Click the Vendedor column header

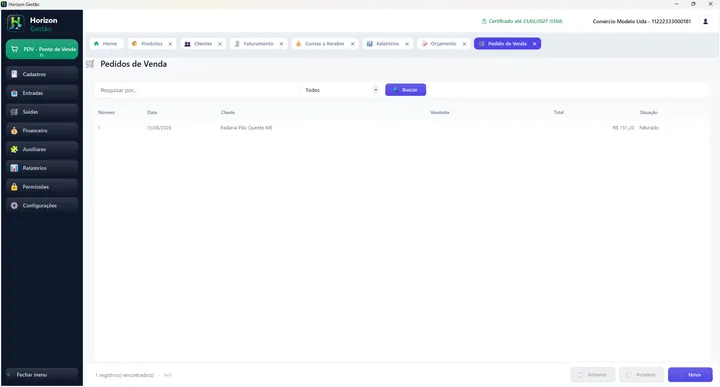coord(440,112)
